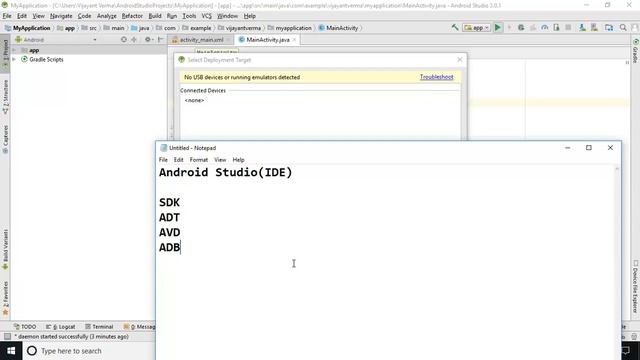Image resolution: width=640 pixels, height=360 pixels.
Task: Switch to MainActivity.java editor tab
Action: pos(268,40)
